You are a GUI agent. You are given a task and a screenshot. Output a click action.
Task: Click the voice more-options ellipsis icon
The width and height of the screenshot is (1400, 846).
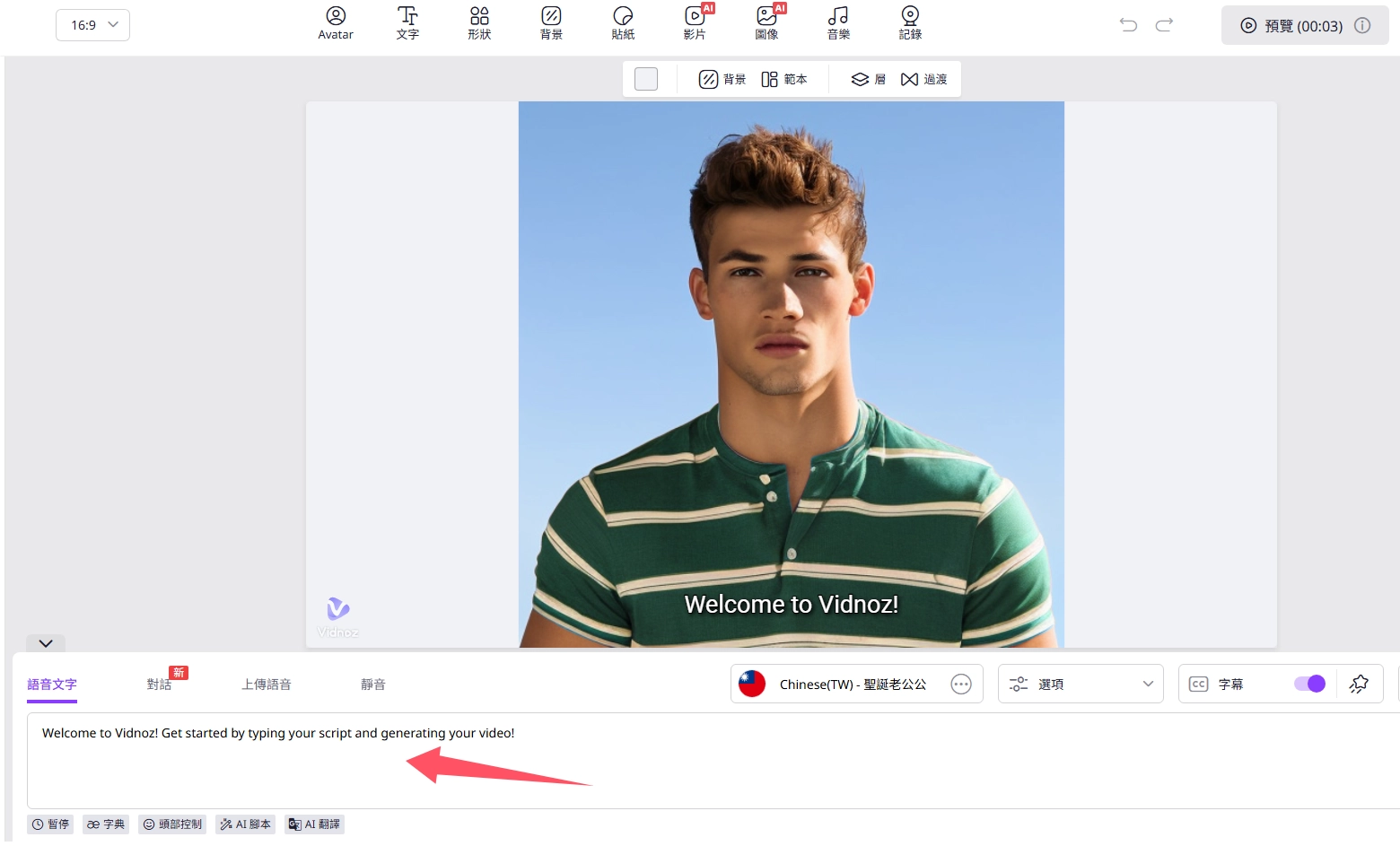(x=961, y=684)
